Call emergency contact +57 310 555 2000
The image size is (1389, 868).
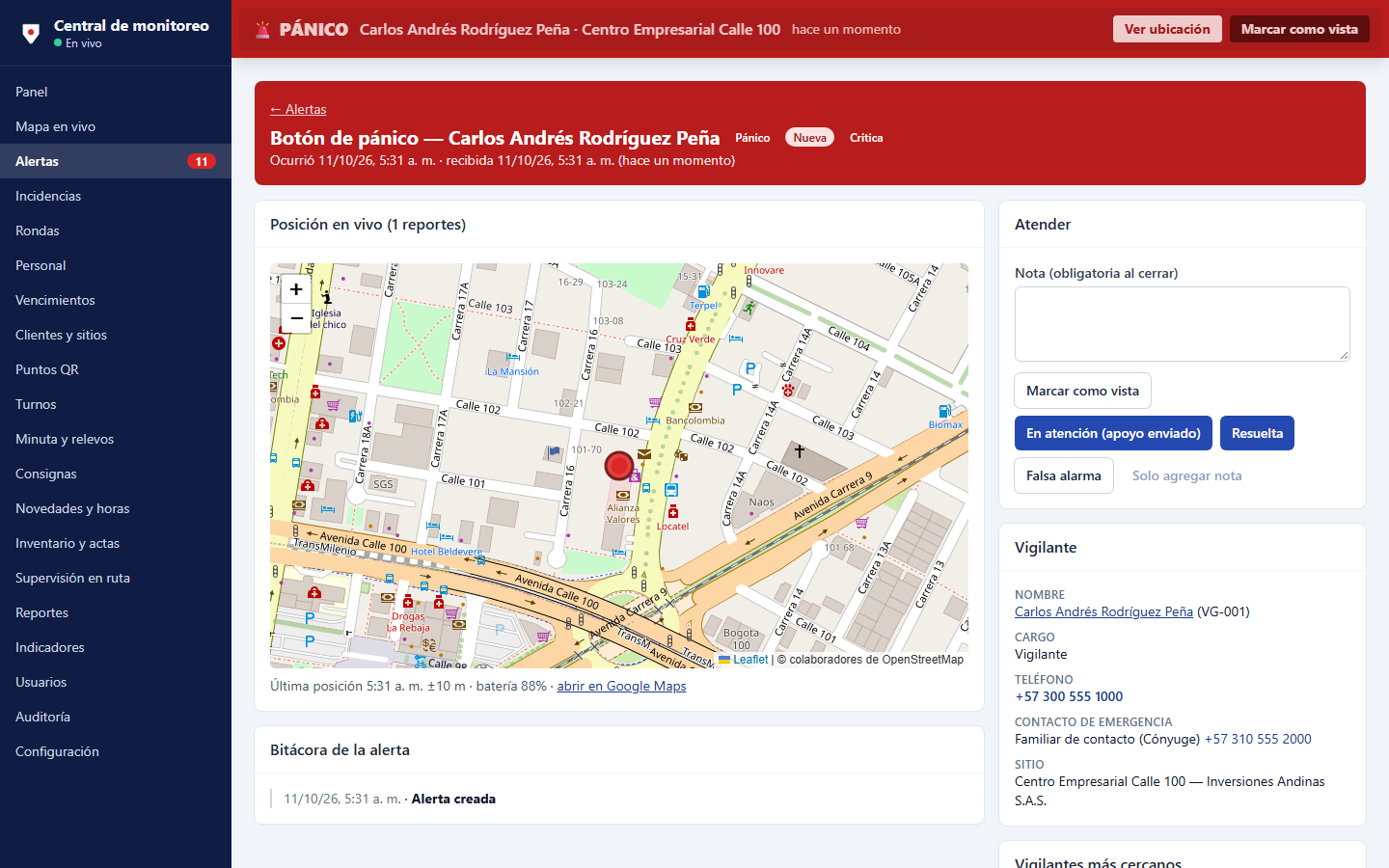tap(1258, 739)
